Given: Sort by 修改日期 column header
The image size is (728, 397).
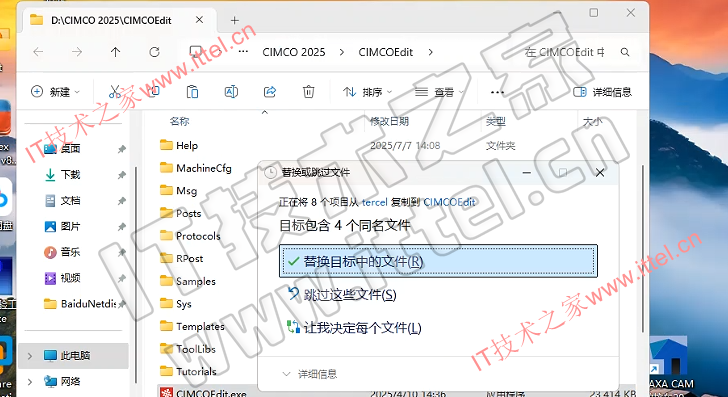Looking at the screenshot, I should click(x=389, y=122).
